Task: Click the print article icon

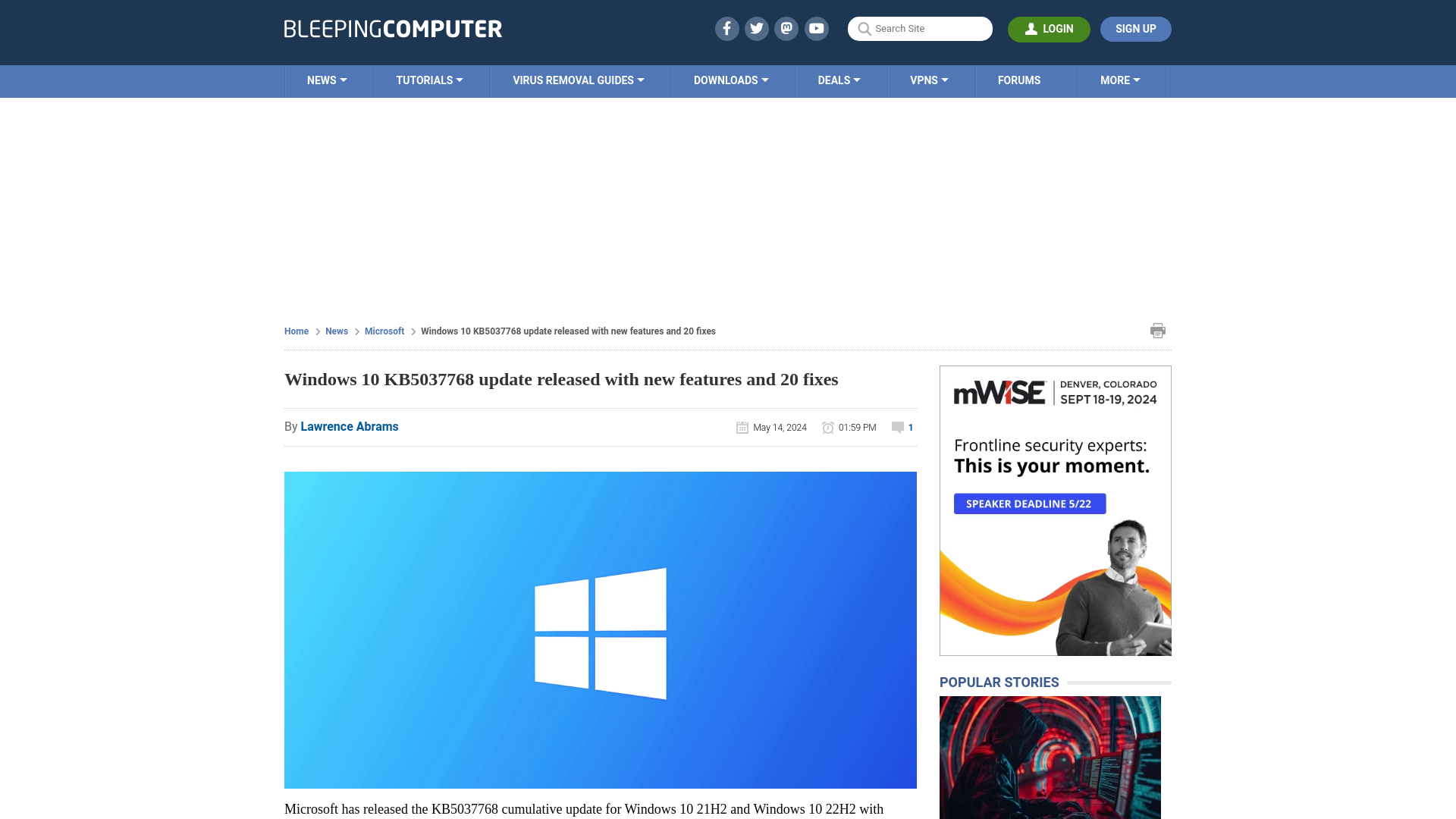Action: (1158, 330)
